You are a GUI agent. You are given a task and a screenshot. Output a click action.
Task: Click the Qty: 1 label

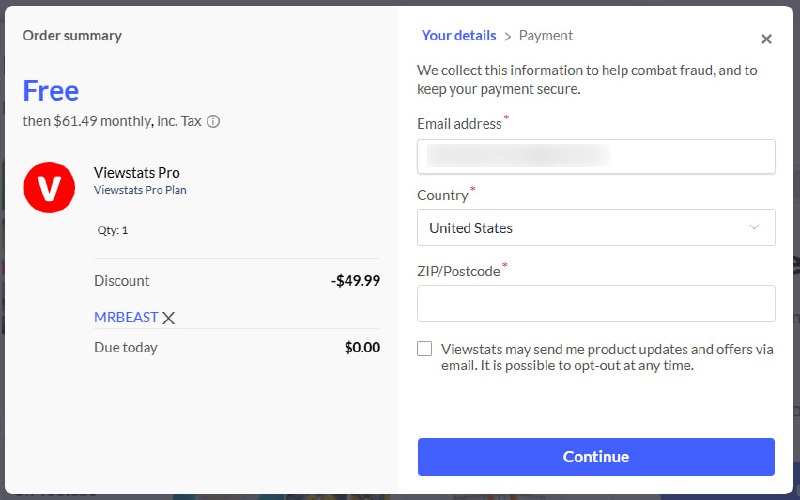[x=113, y=230]
